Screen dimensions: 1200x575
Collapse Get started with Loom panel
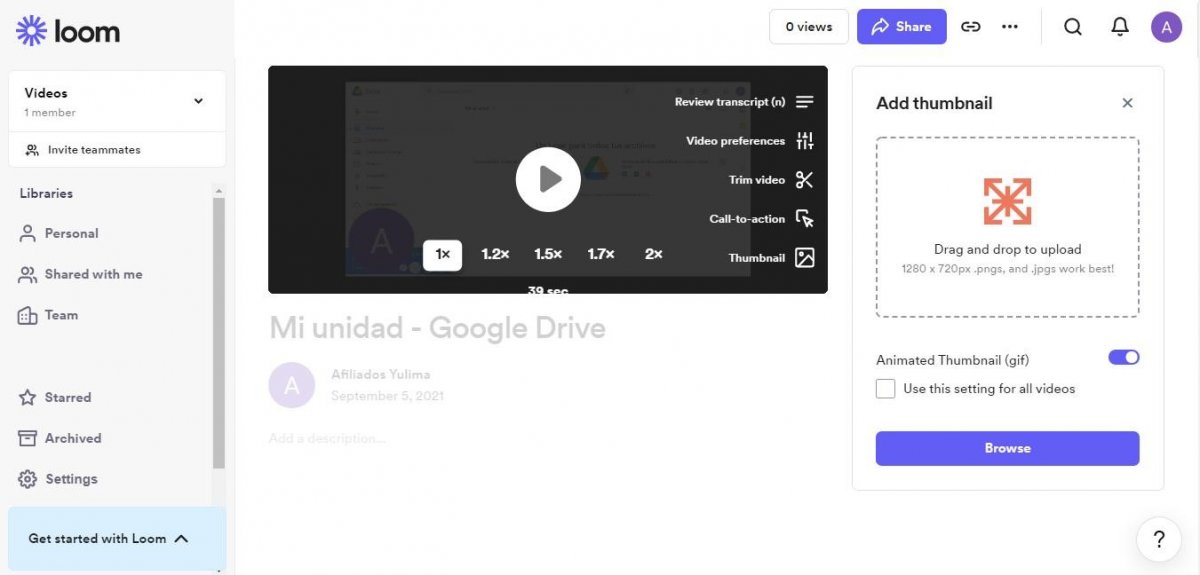point(181,538)
